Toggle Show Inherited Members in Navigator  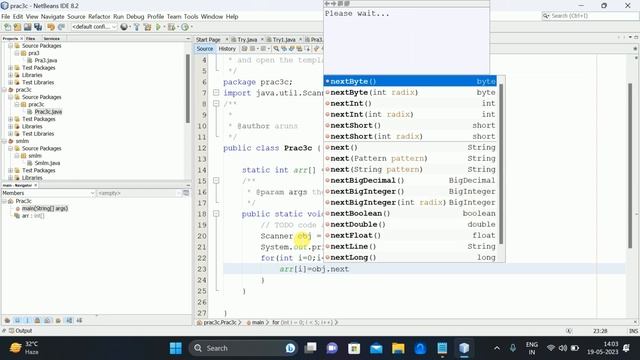coord(7,321)
